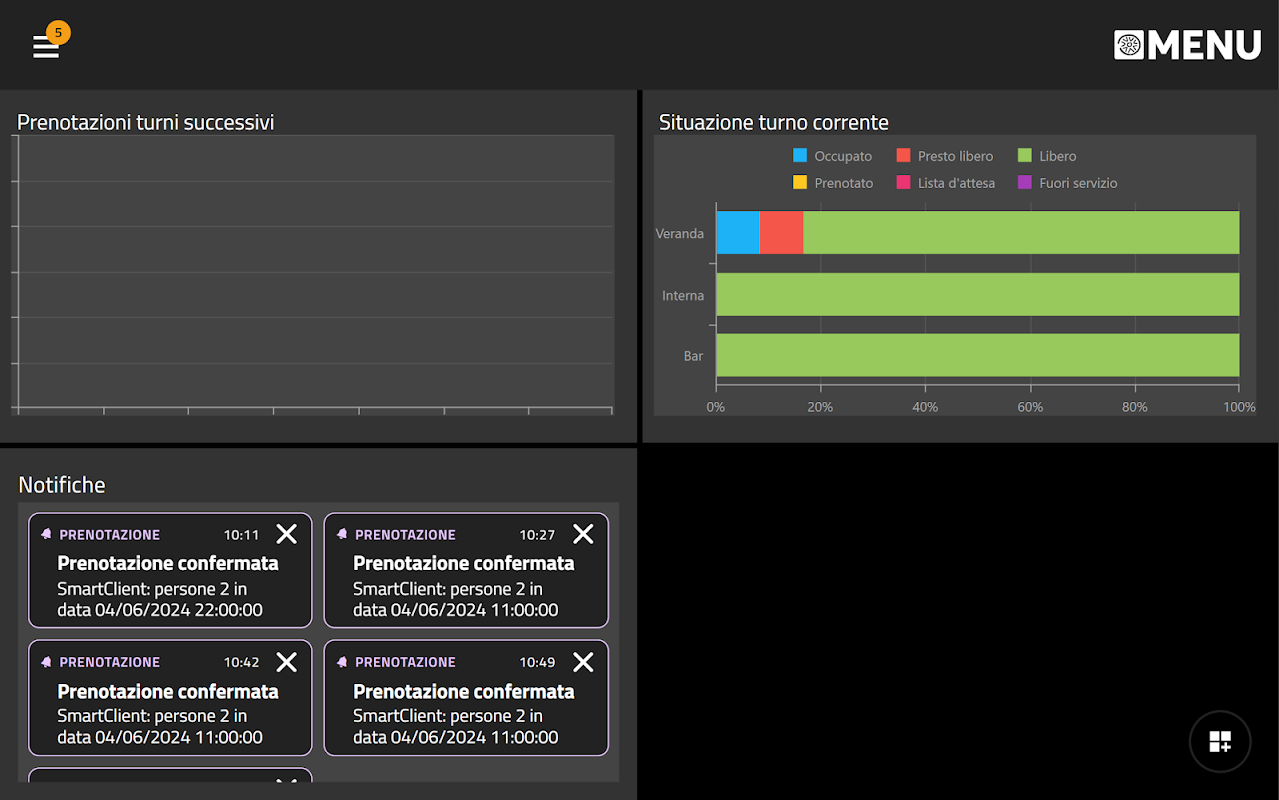Click the green Bar row bar
The image size is (1279, 800).
pos(978,355)
